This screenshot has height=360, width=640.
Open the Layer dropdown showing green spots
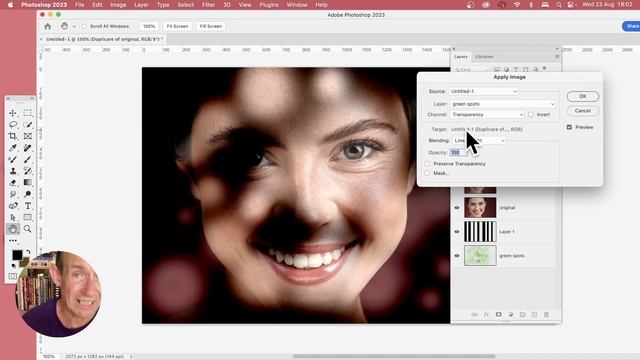[502, 104]
